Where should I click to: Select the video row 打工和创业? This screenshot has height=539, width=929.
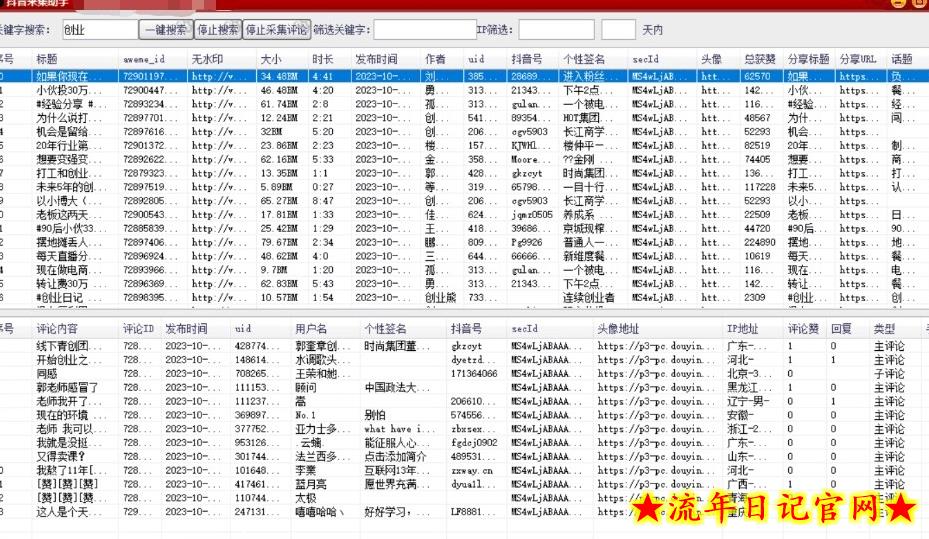[462, 173]
